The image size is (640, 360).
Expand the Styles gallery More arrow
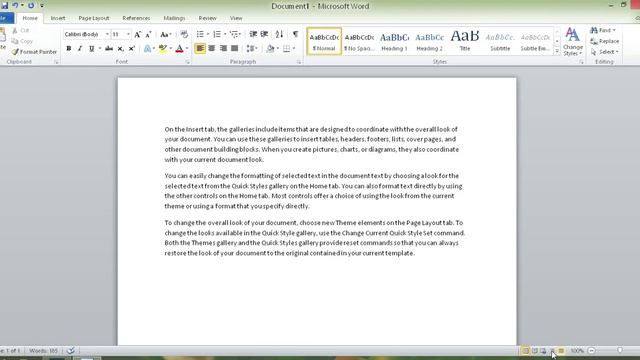(x=557, y=51)
